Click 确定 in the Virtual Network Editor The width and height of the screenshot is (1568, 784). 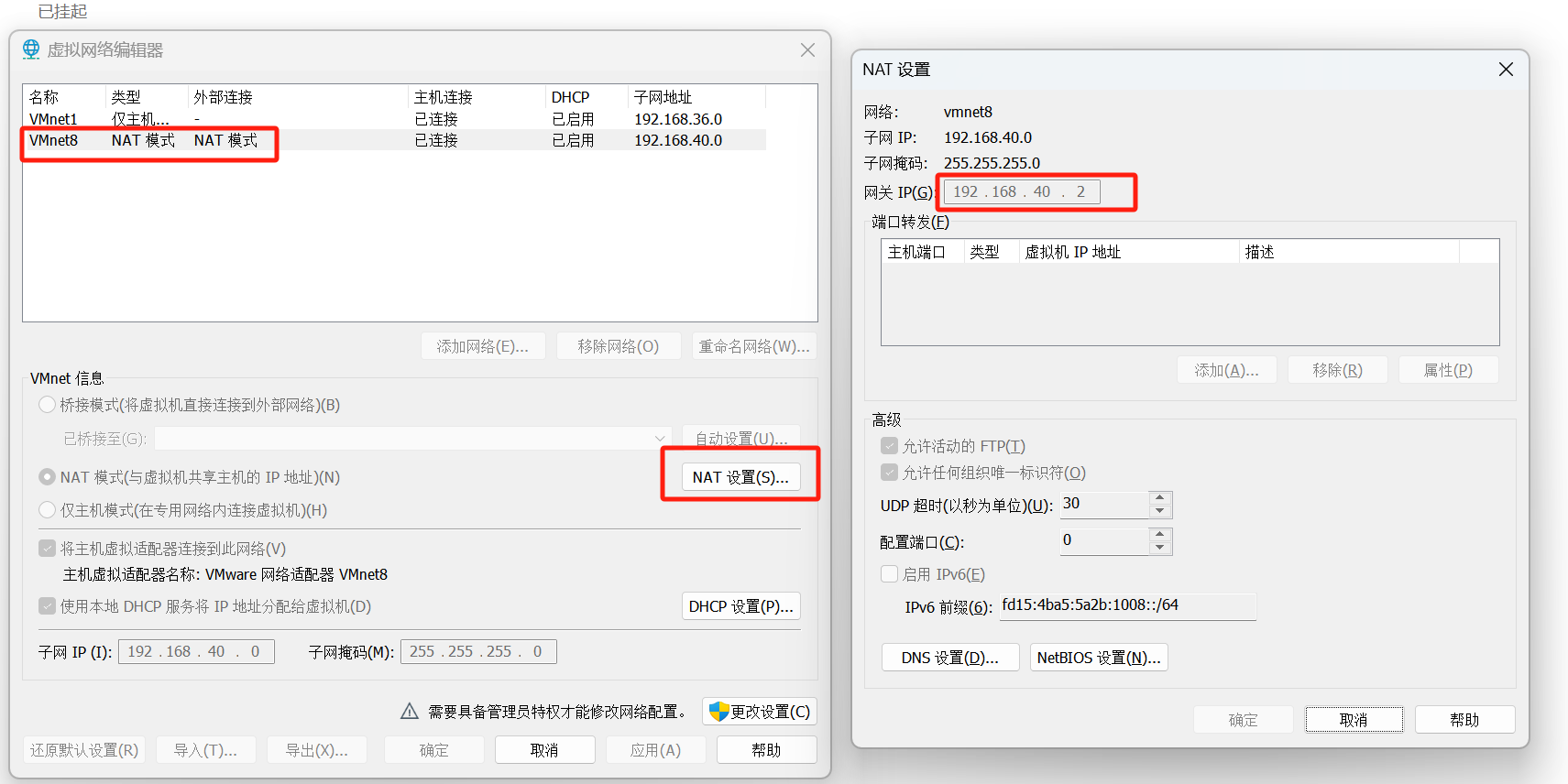tap(434, 750)
